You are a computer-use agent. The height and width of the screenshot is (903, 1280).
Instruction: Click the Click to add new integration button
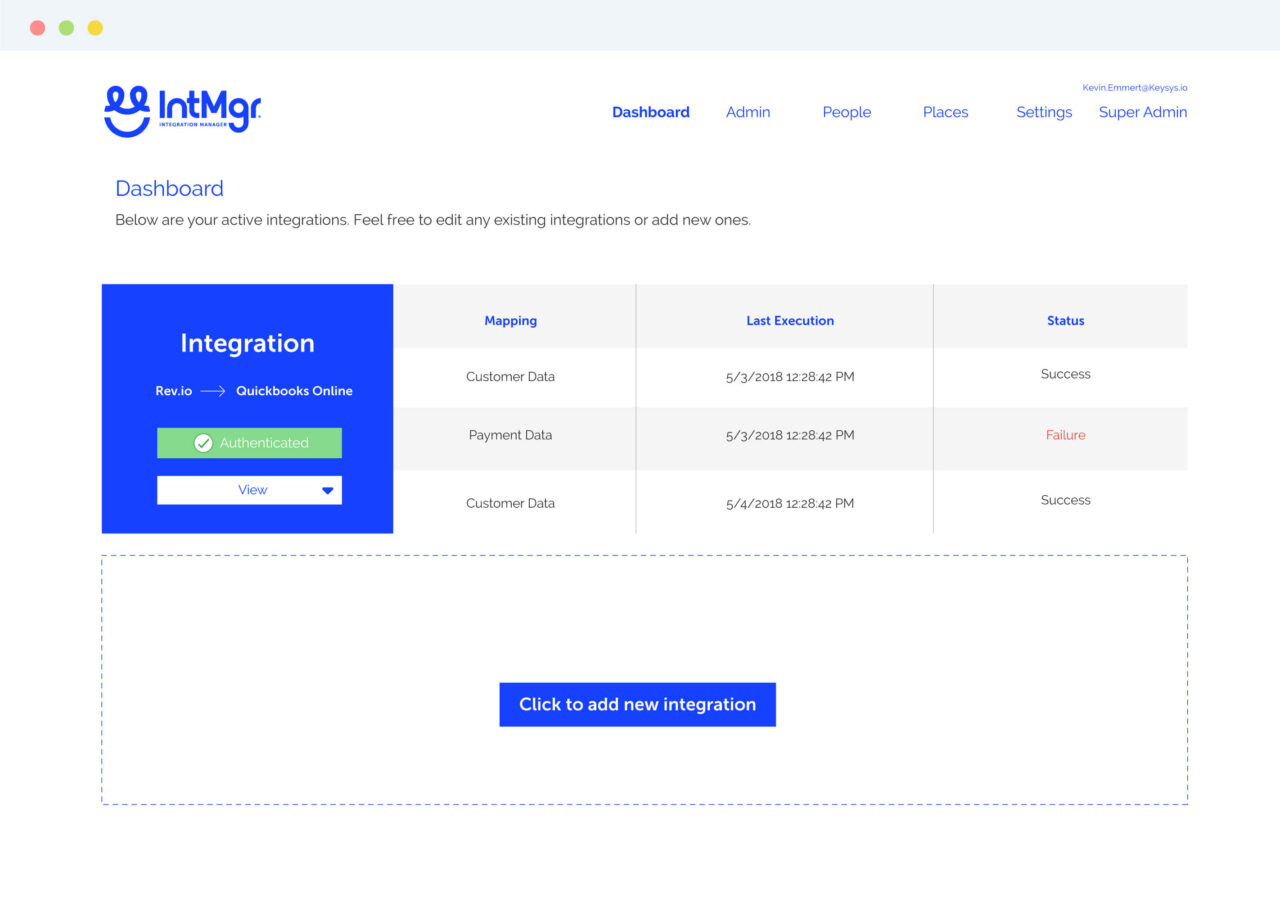637,704
